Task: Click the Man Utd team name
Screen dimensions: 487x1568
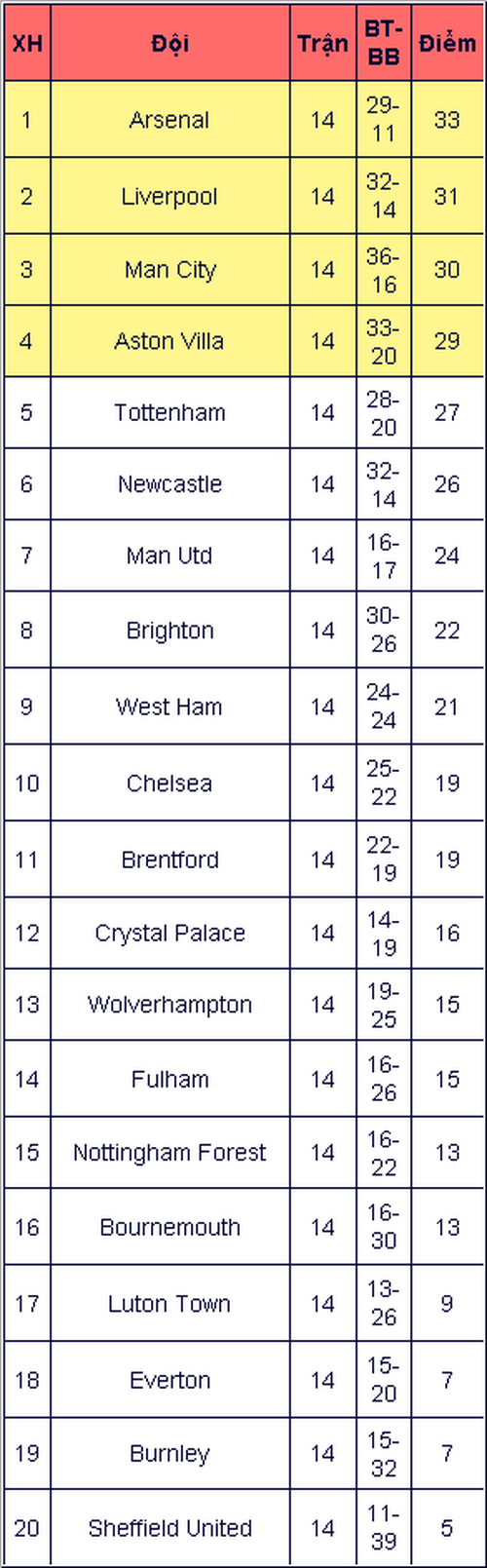Action: pos(169,555)
